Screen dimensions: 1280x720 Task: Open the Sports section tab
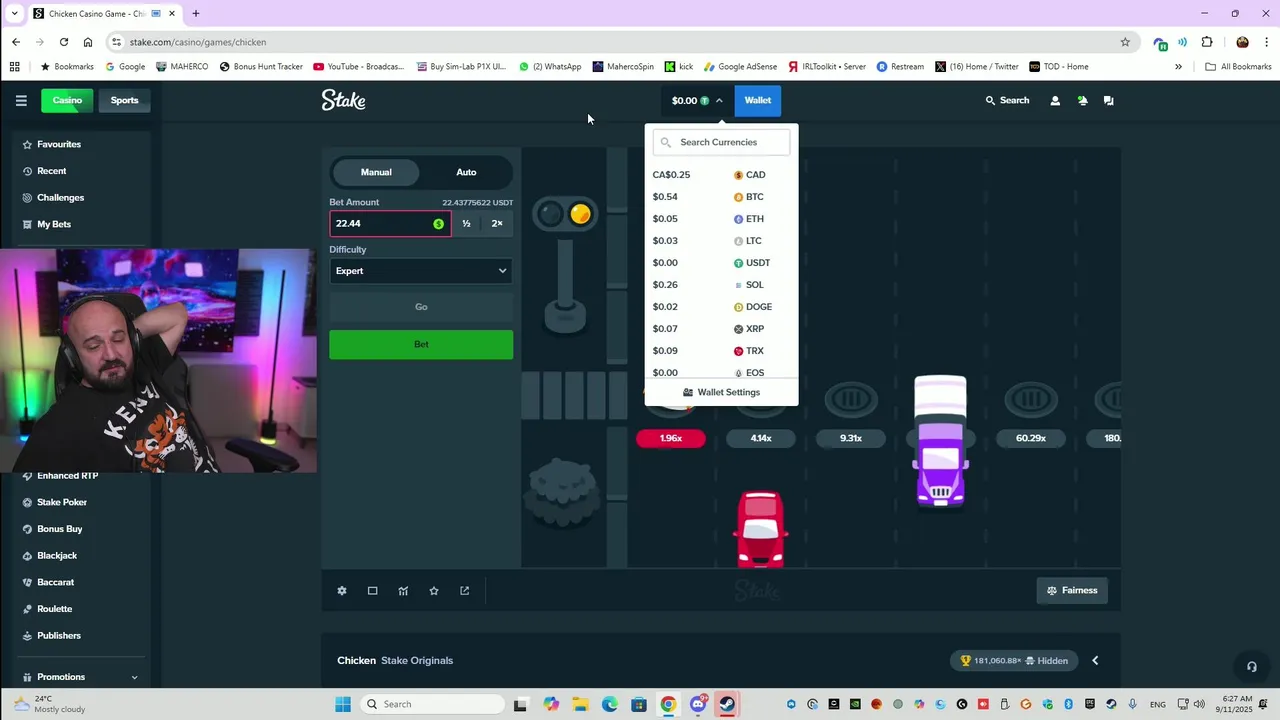pyautogui.click(x=124, y=100)
